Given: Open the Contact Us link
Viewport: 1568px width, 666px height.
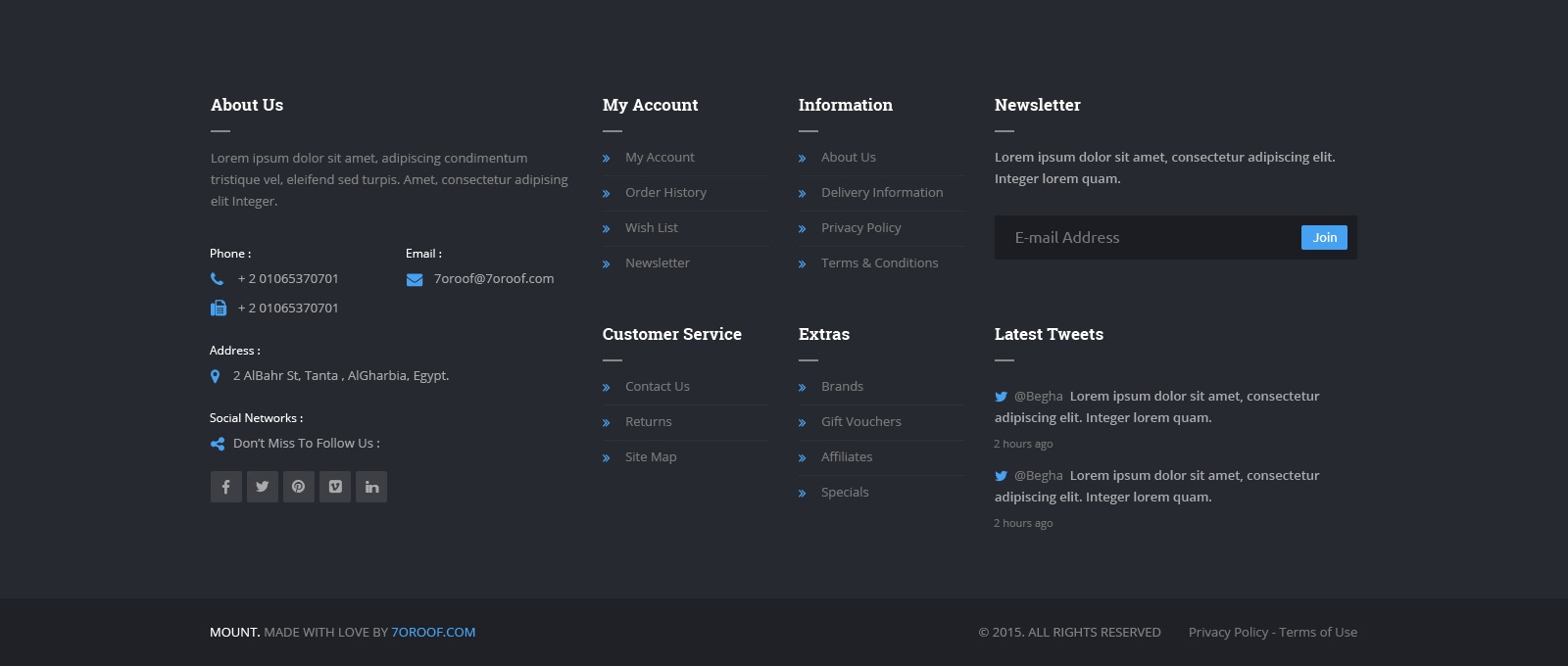Looking at the screenshot, I should coord(658,387).
